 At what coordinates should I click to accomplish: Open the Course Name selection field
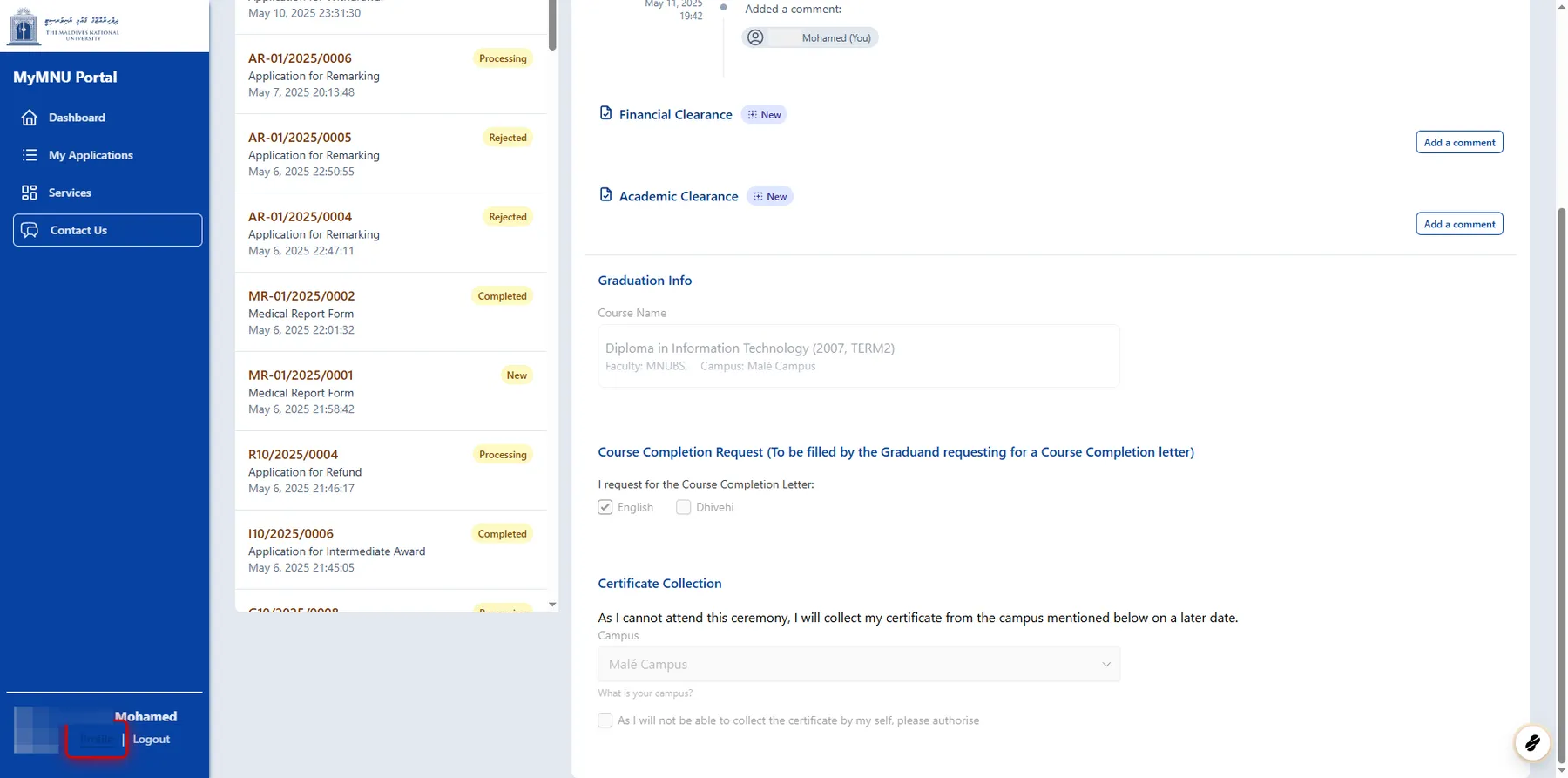tap(858, 355)
